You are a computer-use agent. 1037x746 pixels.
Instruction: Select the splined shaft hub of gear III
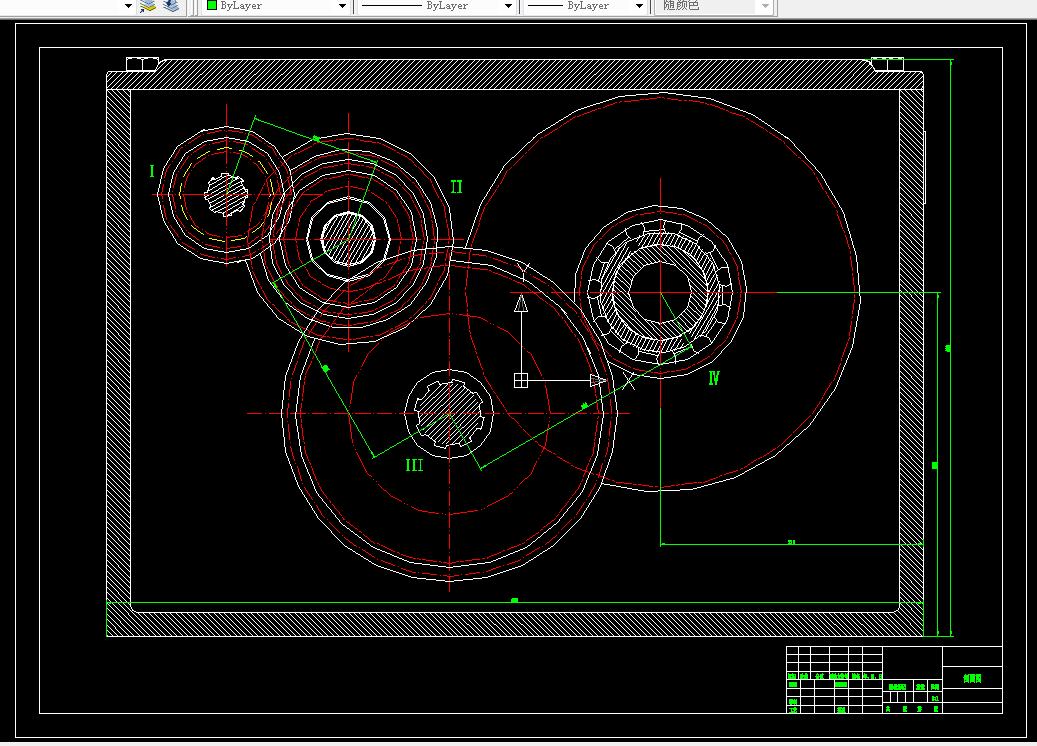pyautogui.click(x=450, y=414)
